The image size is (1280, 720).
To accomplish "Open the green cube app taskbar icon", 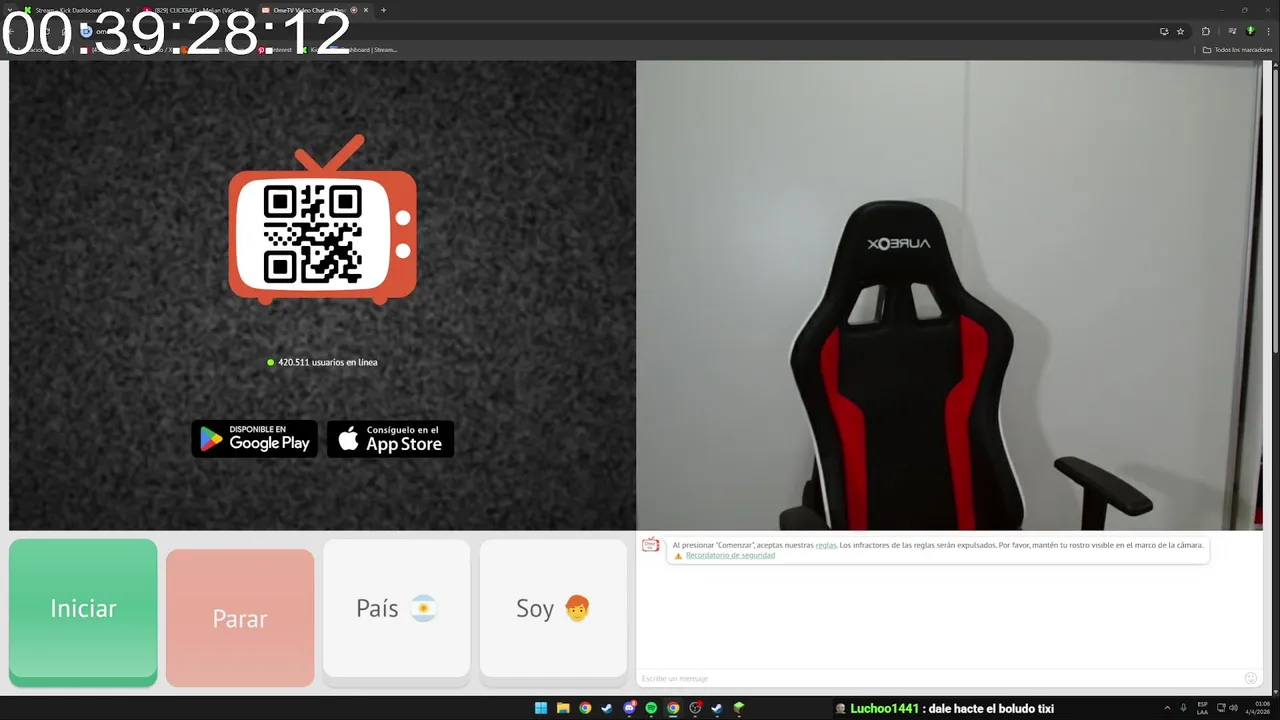I will (x=739, y=708).
